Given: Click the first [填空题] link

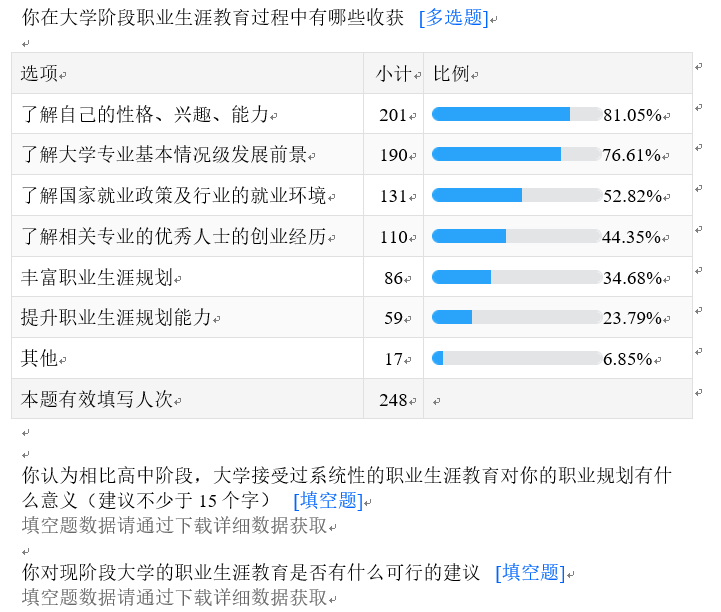Looking at the screenshot, I should point(326,500).
